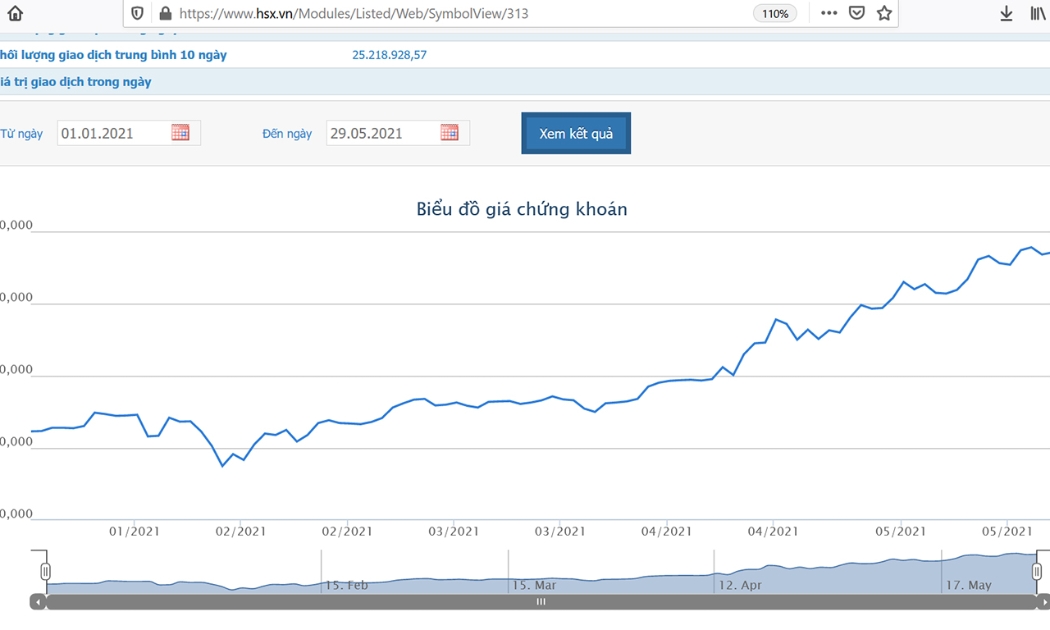This screenshot has height=630, width=1050.
Task: Click the 10-day average volume row label
Action: coord(113,55)
